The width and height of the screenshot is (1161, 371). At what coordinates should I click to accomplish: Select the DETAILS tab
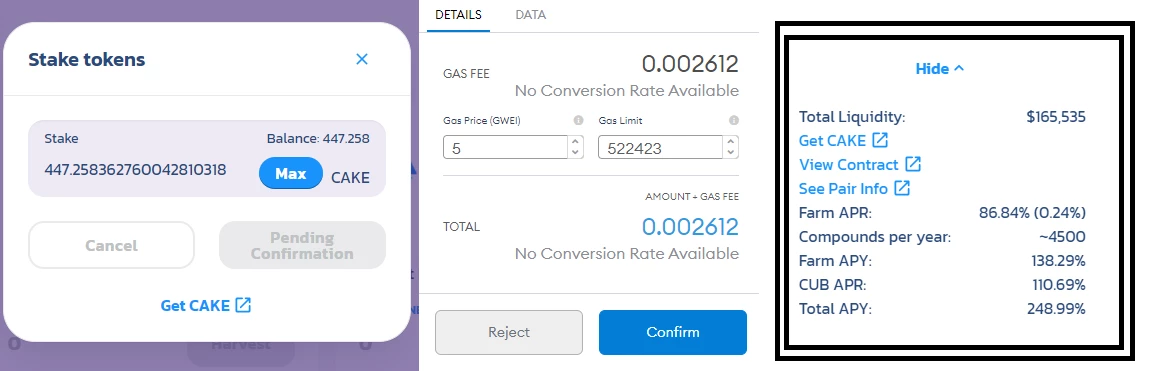click(458, 15)
